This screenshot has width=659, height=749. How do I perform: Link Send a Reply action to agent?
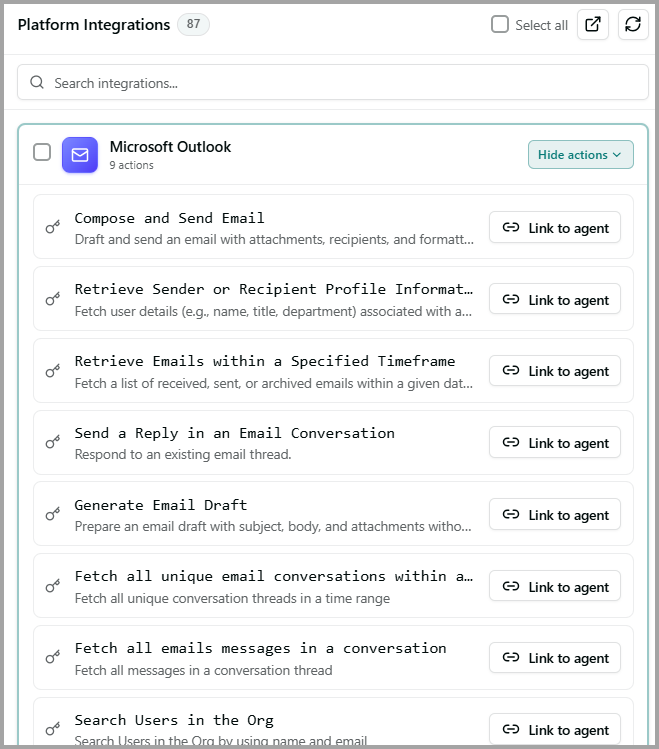pyautogui.click(x=555, y=442)
